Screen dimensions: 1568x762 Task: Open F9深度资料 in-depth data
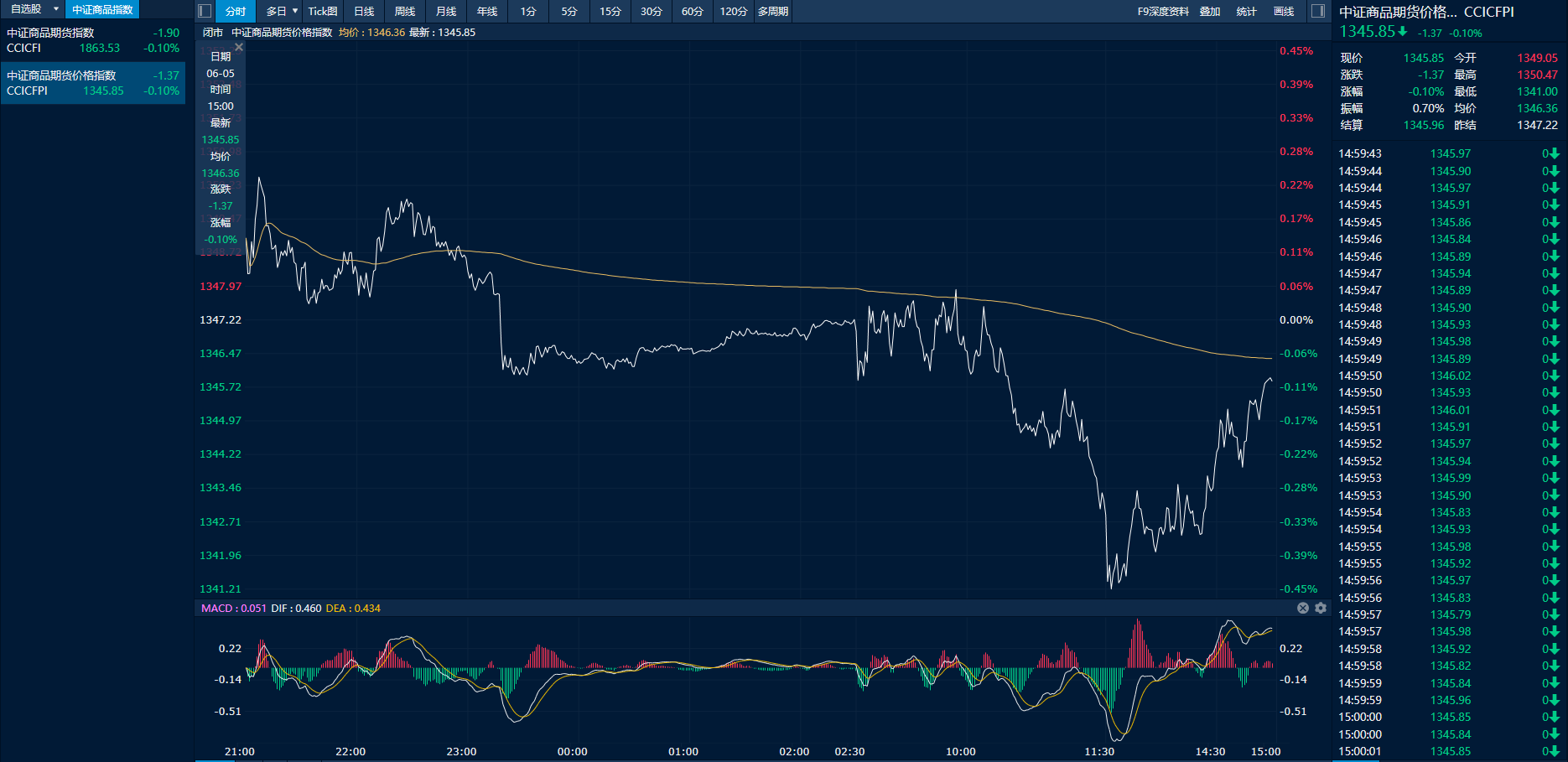tap(1162, 11)
